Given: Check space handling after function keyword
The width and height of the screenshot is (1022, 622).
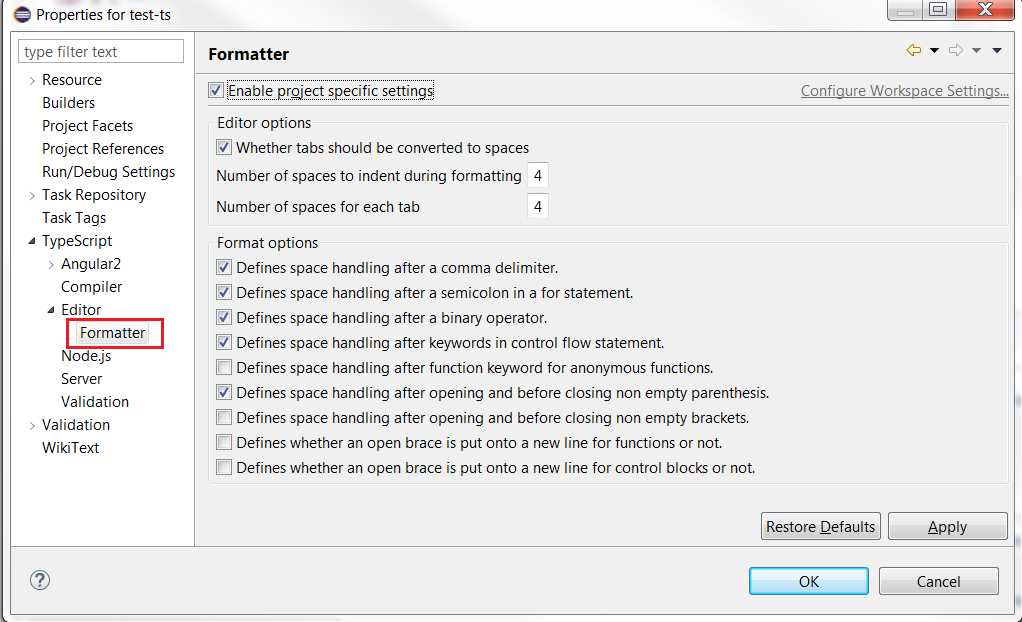Looking at the screenshot, I should 224,367.
